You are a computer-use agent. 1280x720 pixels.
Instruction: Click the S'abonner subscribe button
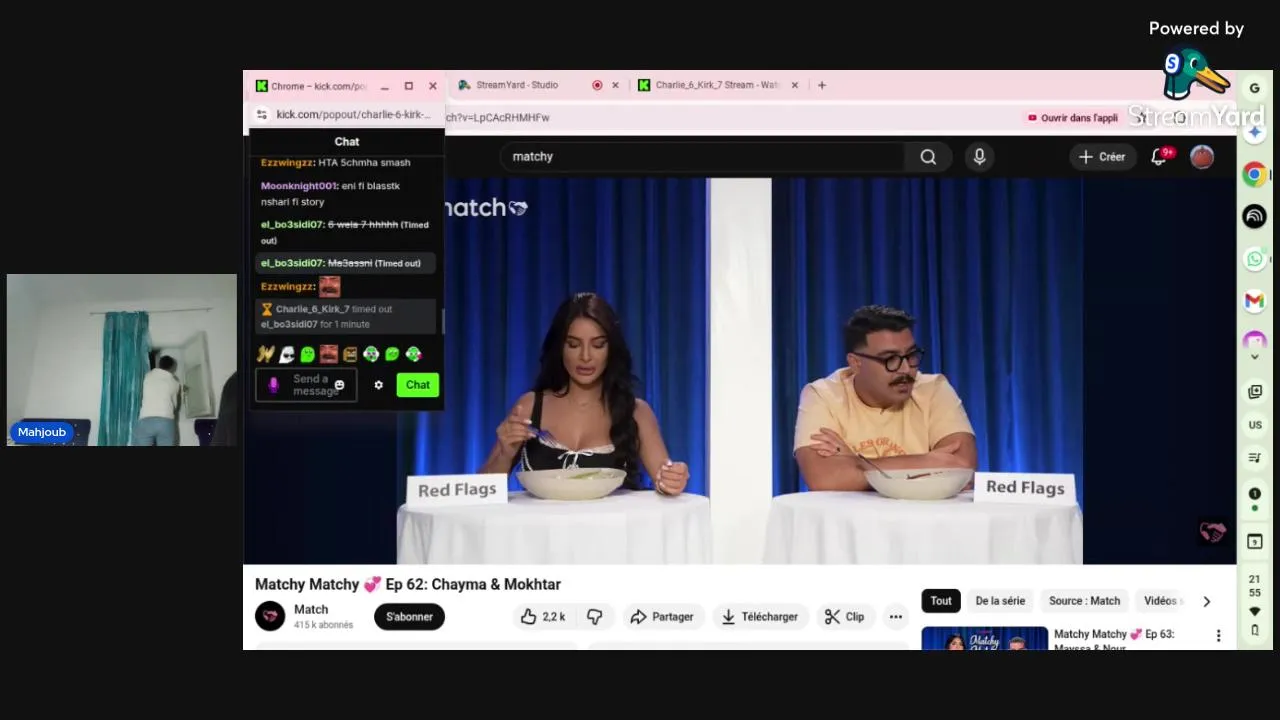click(409, 617)
